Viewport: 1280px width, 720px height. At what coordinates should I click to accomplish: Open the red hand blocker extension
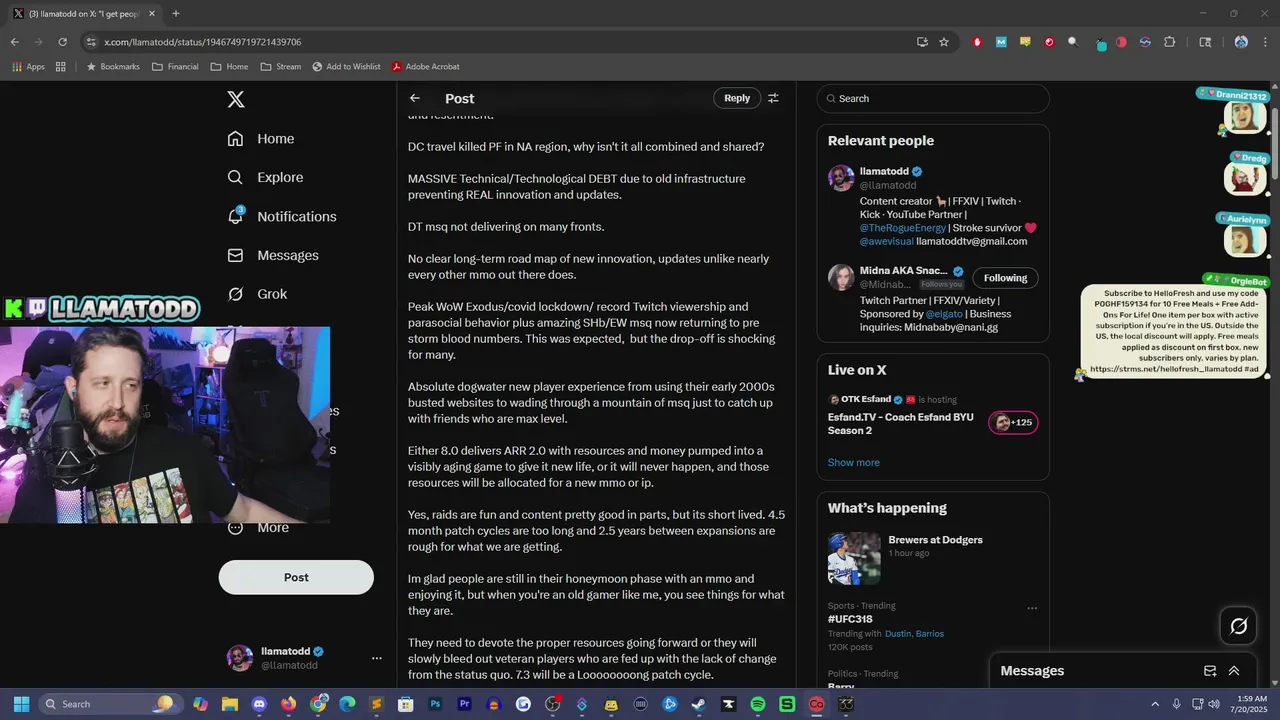pos(977,42)
